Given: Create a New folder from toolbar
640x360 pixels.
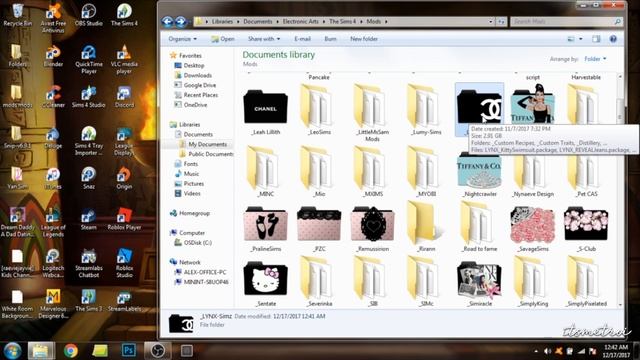Looking at the screenshot, I should click(x=364, y=39).
